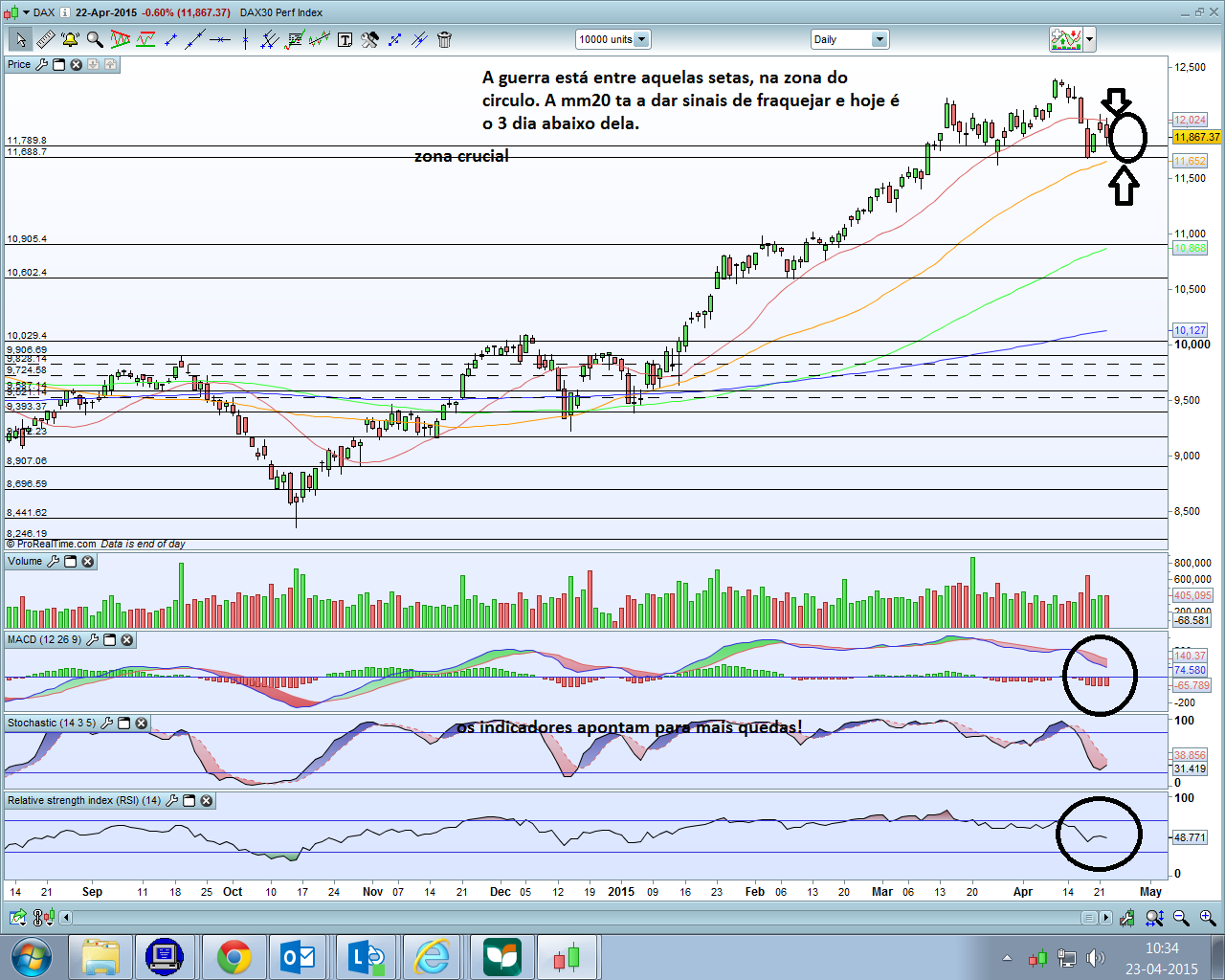Show hidden system tray icons
Screen dimensions: 1225x980
pos(1007,958)
